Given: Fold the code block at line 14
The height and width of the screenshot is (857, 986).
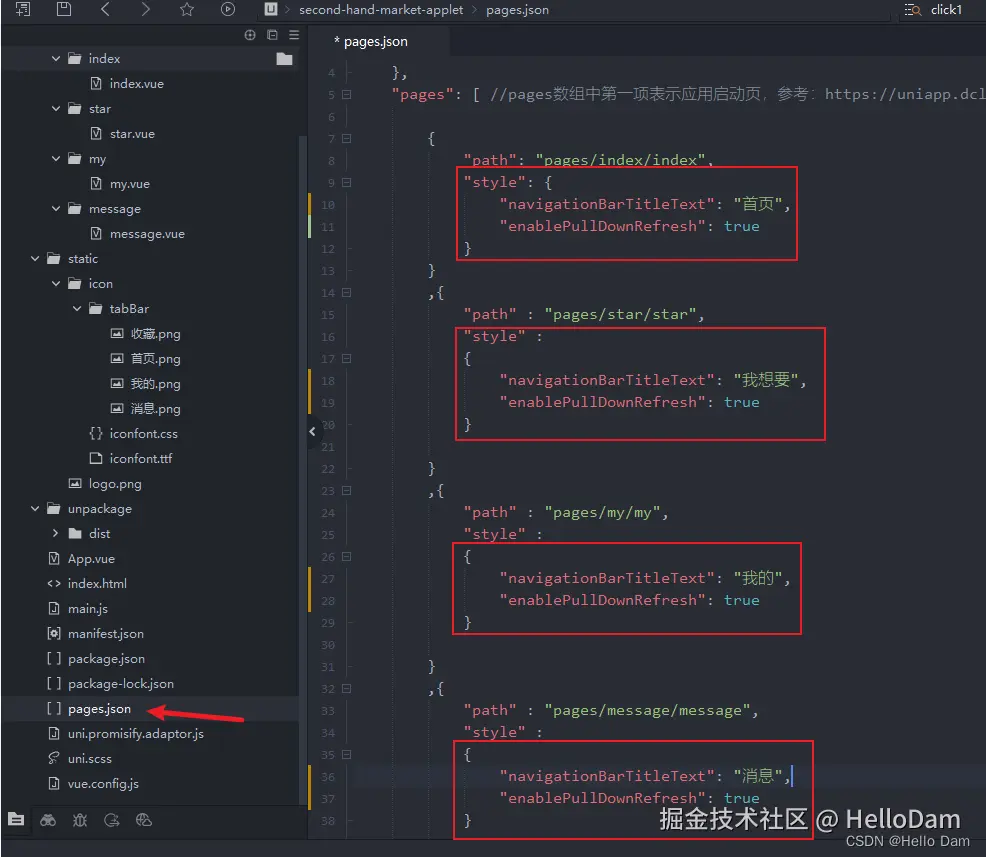Looking at the screenshot, I should (346, 292).
